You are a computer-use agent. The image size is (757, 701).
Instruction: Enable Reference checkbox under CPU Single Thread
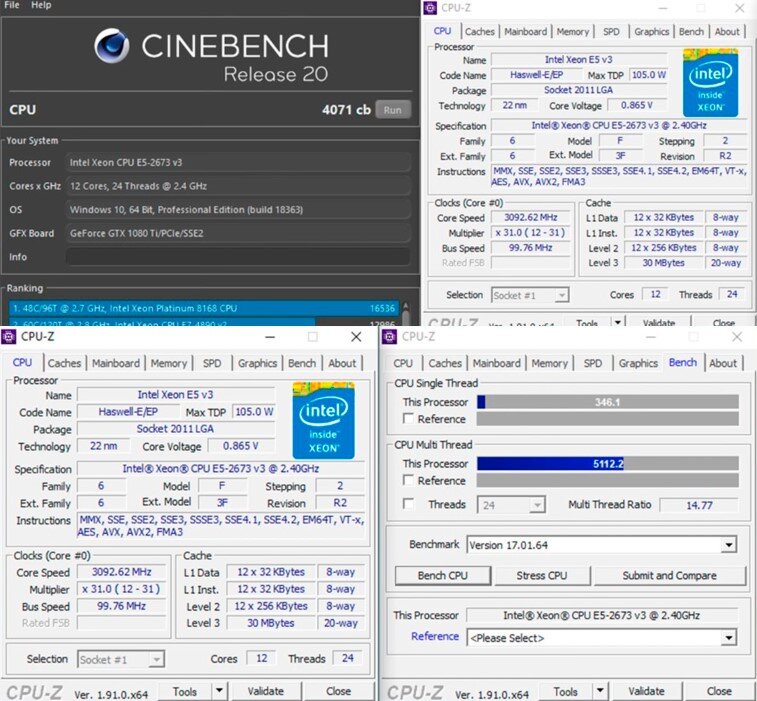tap(408, 418)
